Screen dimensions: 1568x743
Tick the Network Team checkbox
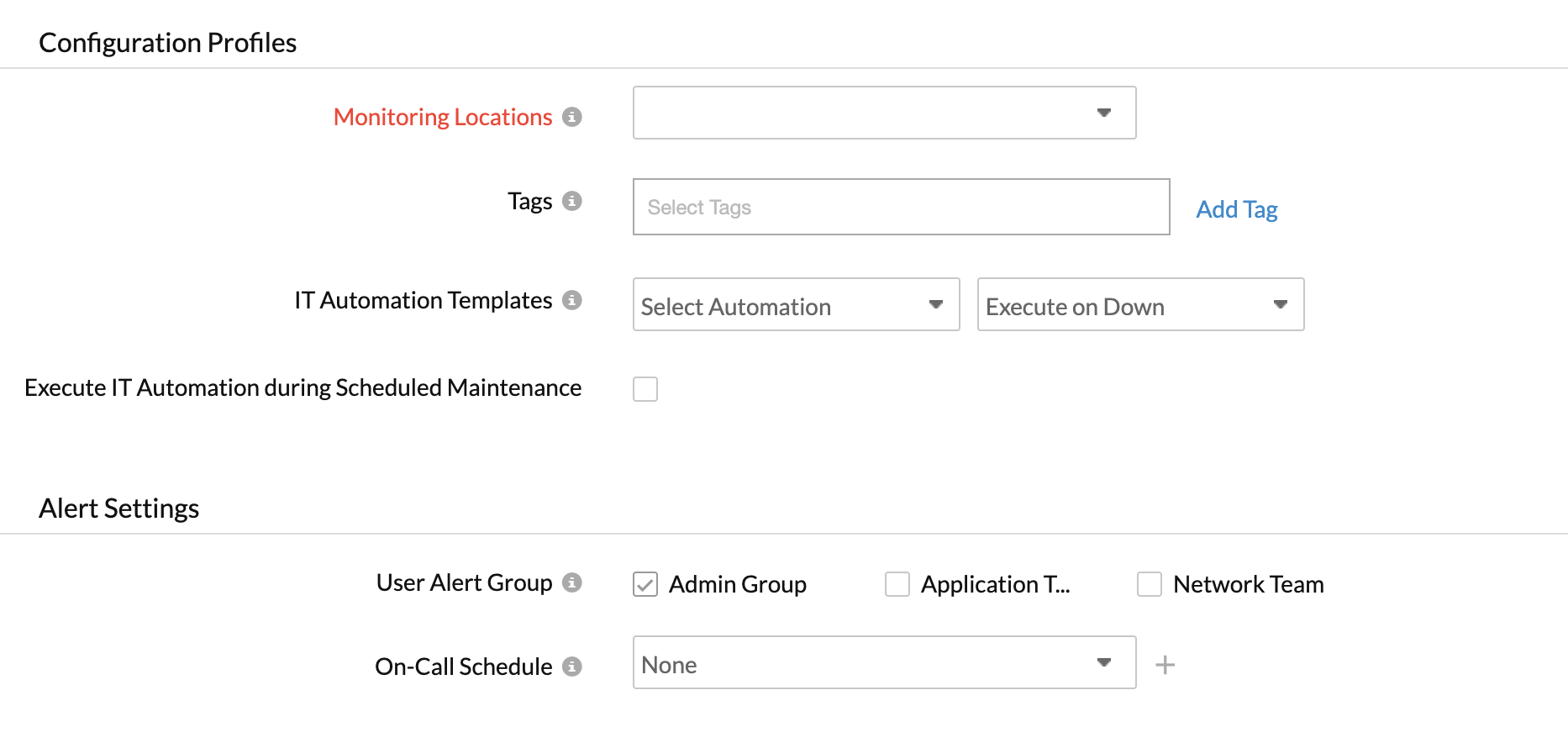tap(1150, 584)
